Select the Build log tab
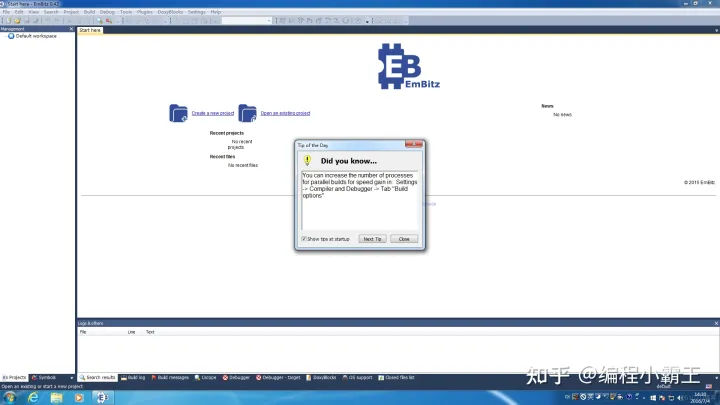This screenshot has height=405, width=720. (x=133, y=378)
